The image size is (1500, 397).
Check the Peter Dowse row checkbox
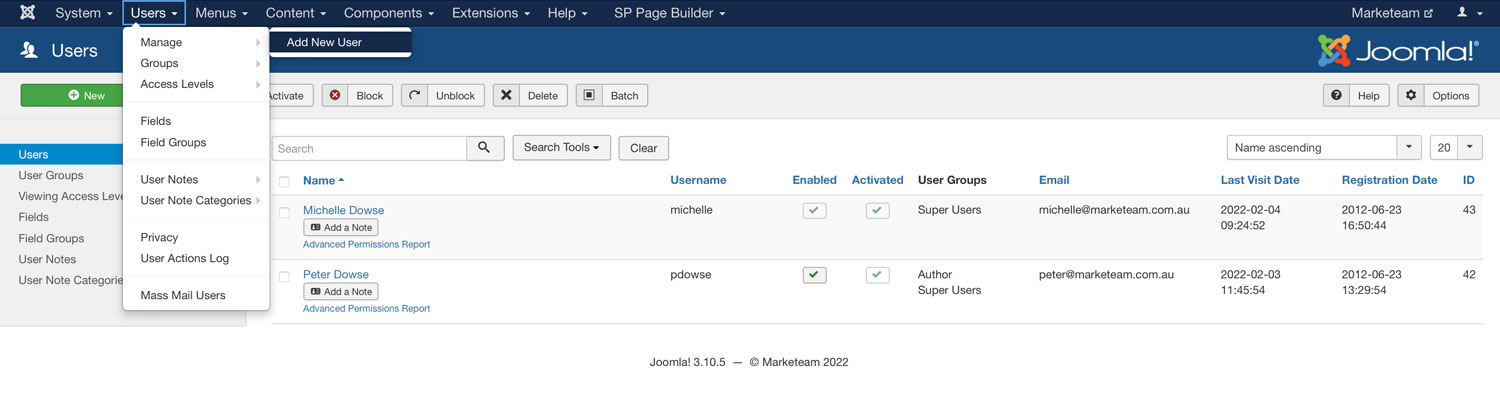[284, 276]
